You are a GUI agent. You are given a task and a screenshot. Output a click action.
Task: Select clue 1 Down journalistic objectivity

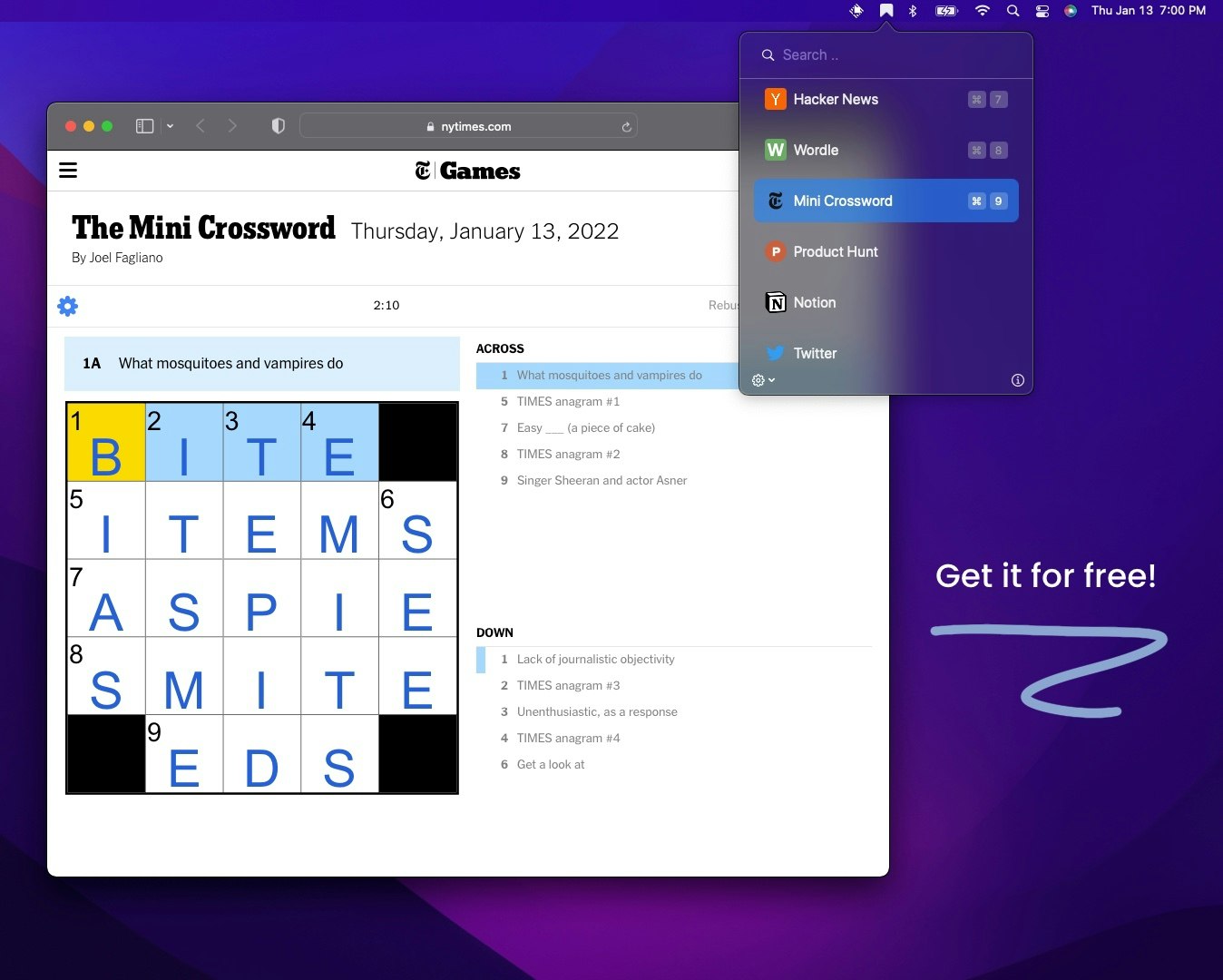point(673,659)
